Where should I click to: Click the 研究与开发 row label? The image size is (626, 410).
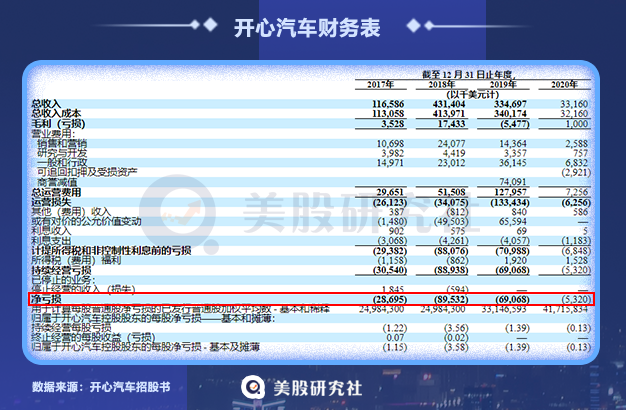tap(62, 153)
